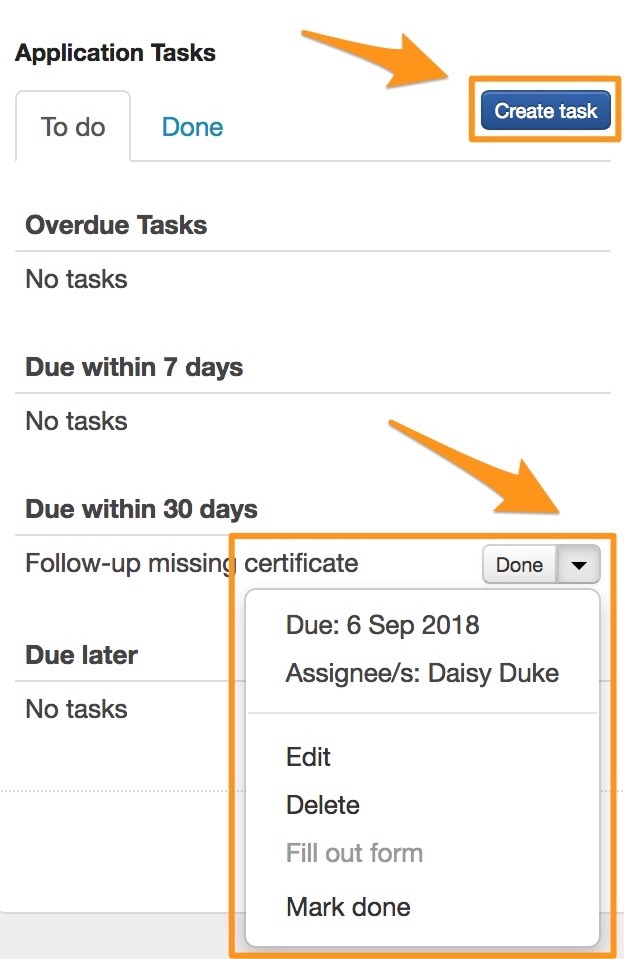This screenshot has height=959, width=624.
Task: Click Assignee/s: Daisy Duke in menu
Action: click(422, 673)
